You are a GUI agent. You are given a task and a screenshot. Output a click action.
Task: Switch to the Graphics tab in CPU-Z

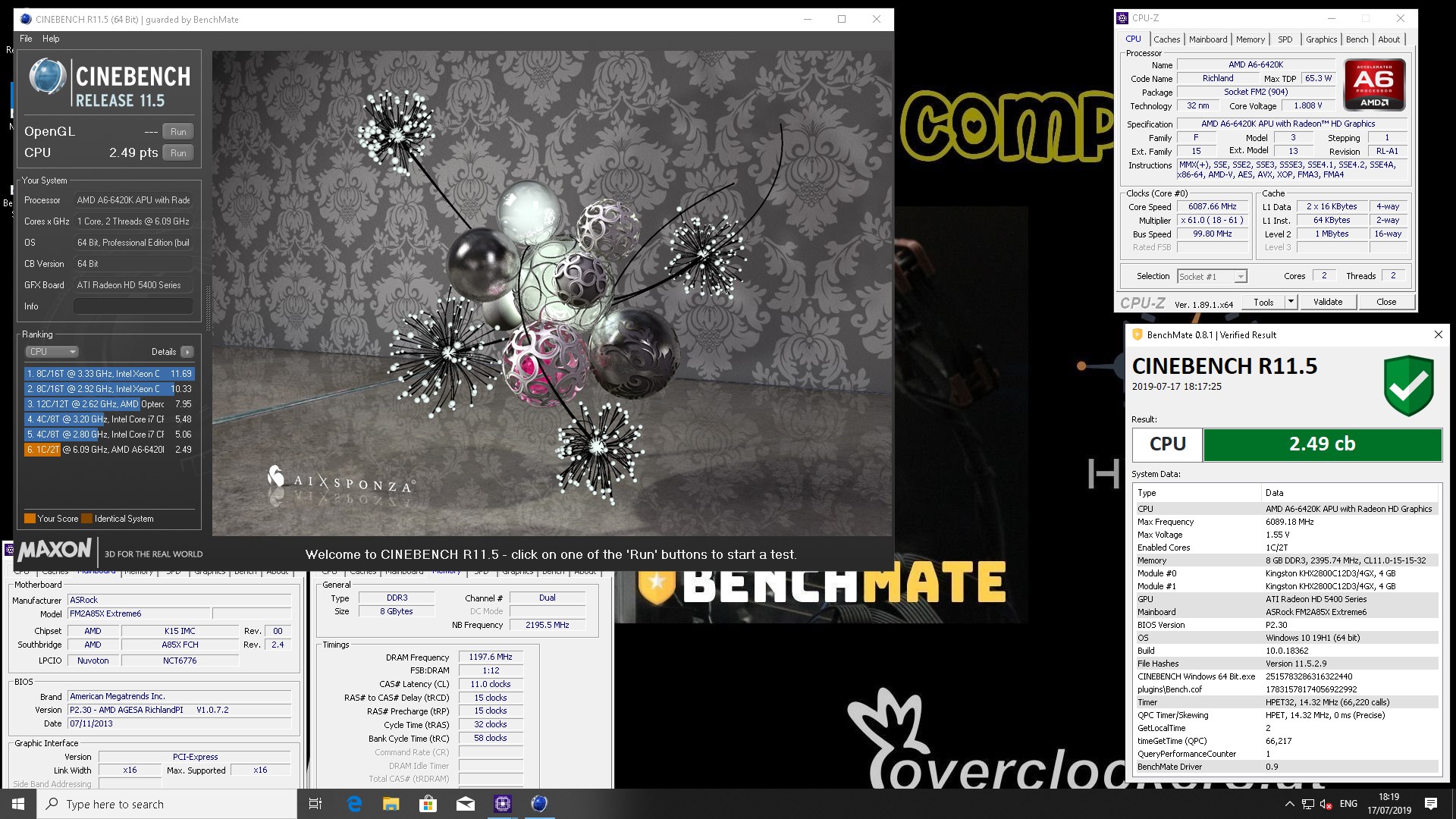[1322, 39]
